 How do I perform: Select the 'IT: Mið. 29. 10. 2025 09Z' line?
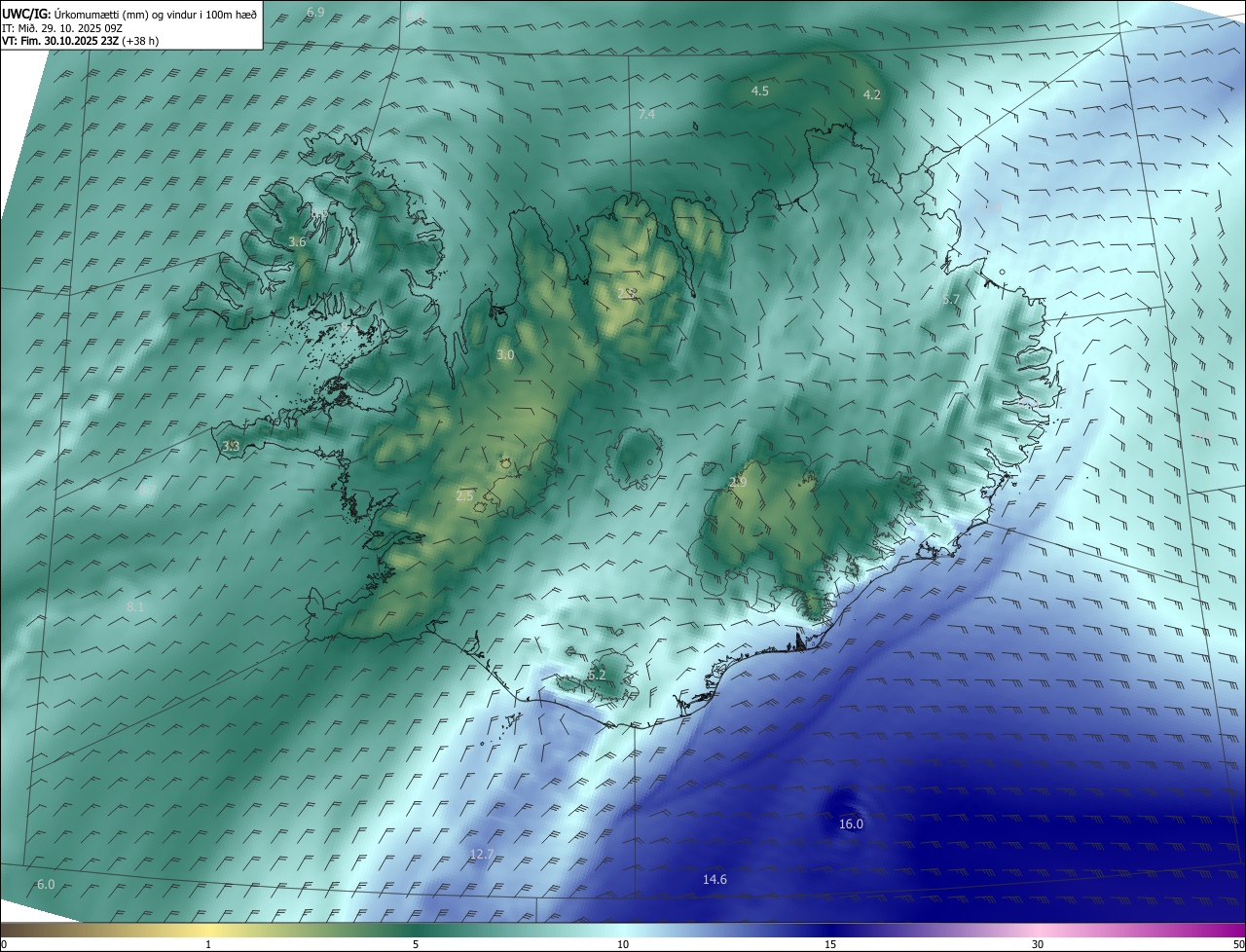click(x=62, y=28)
